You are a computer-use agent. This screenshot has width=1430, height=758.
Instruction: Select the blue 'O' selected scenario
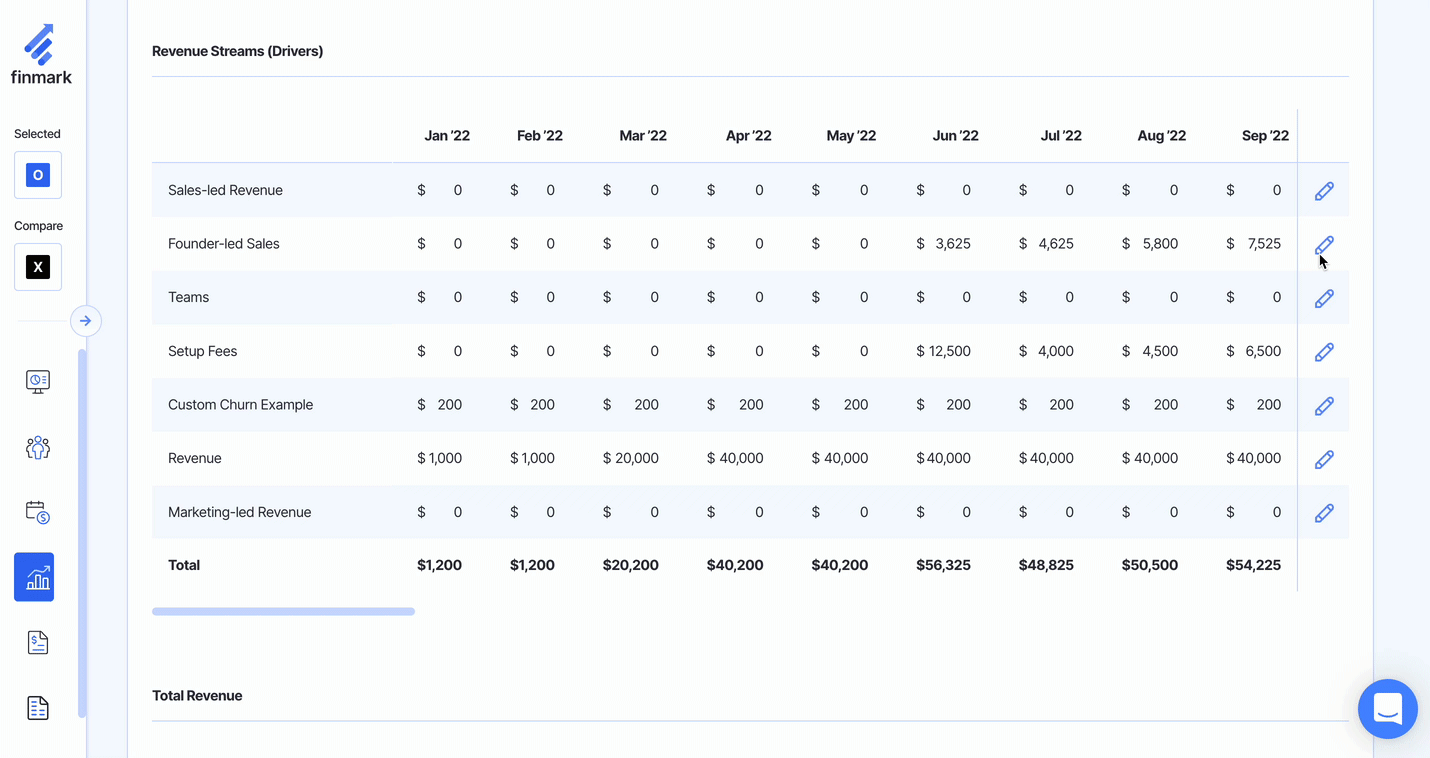[x=38, y=175]
